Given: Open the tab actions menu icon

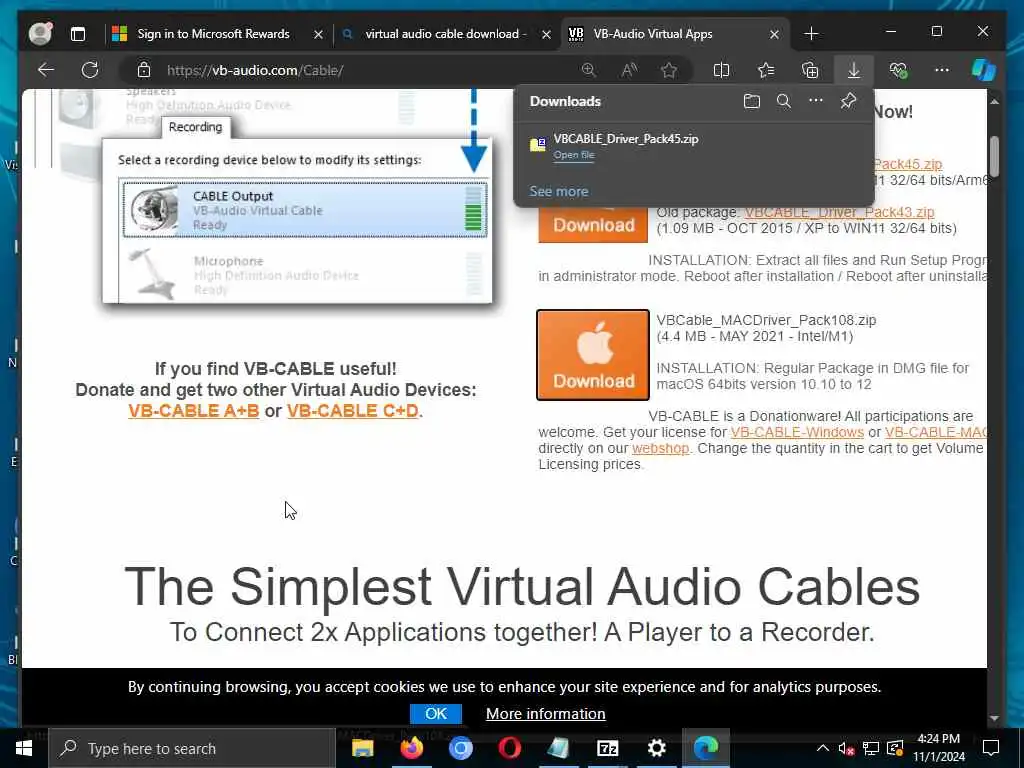Looking at the screenshot, I should tap(78, 34).
